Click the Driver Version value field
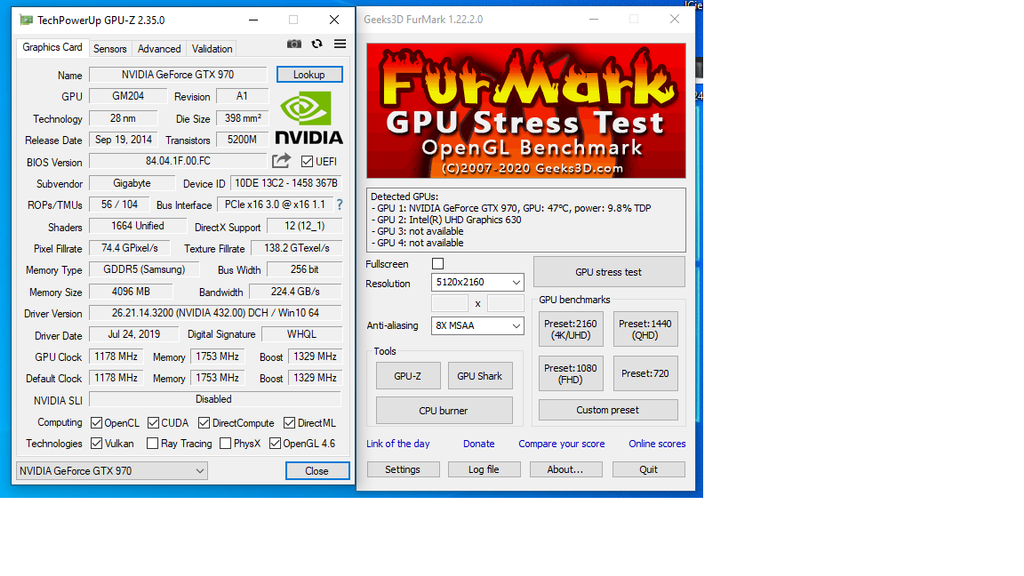 tap(216, 313)
